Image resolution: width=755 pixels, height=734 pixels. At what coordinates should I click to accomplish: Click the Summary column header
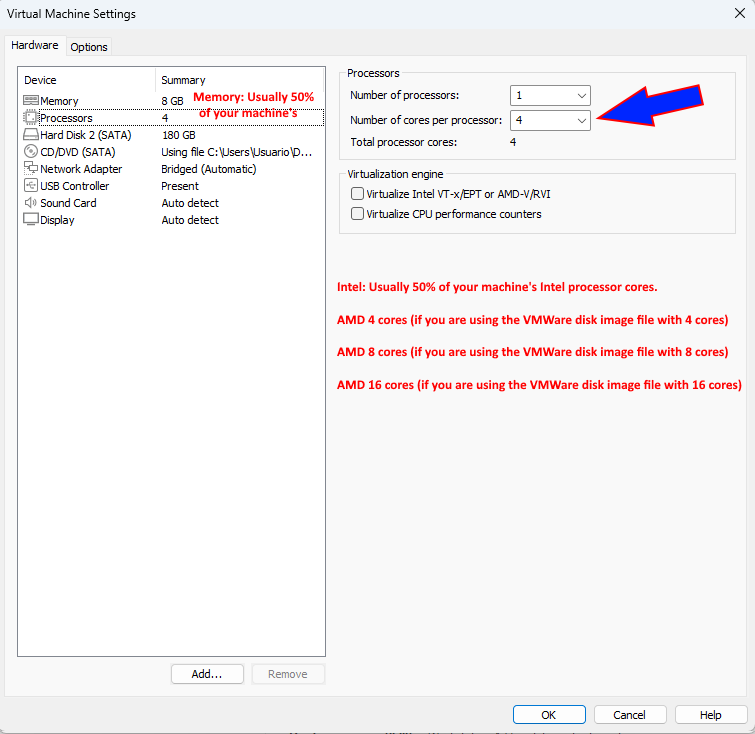click(183, 80)
